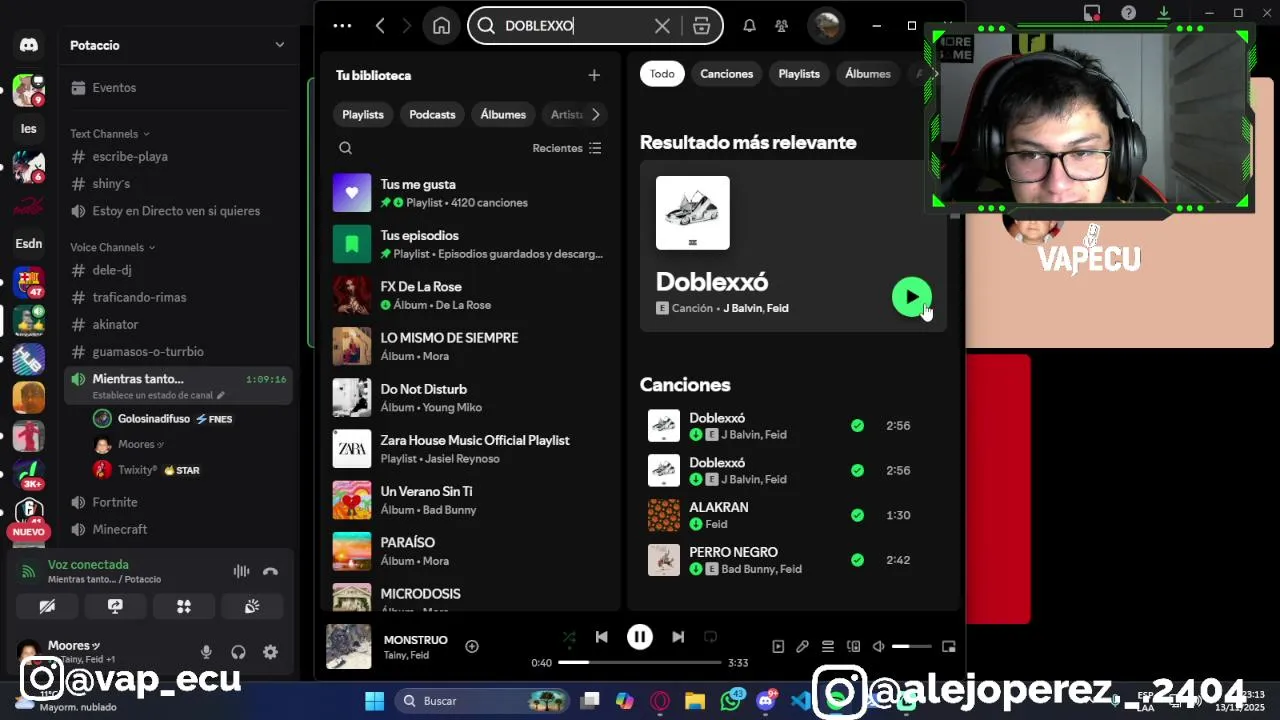This screenshot has width=1280, height=720.
Task: Clear the DOBLEXXO search text with X
Action: pyautogui.click(x=662, y=26)
